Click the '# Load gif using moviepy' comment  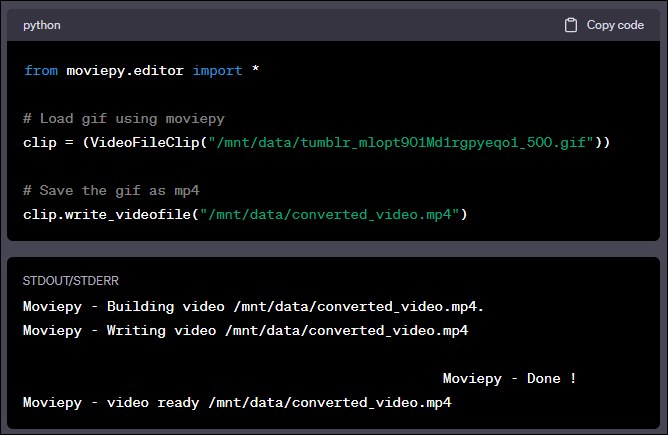tap(124, 118)
